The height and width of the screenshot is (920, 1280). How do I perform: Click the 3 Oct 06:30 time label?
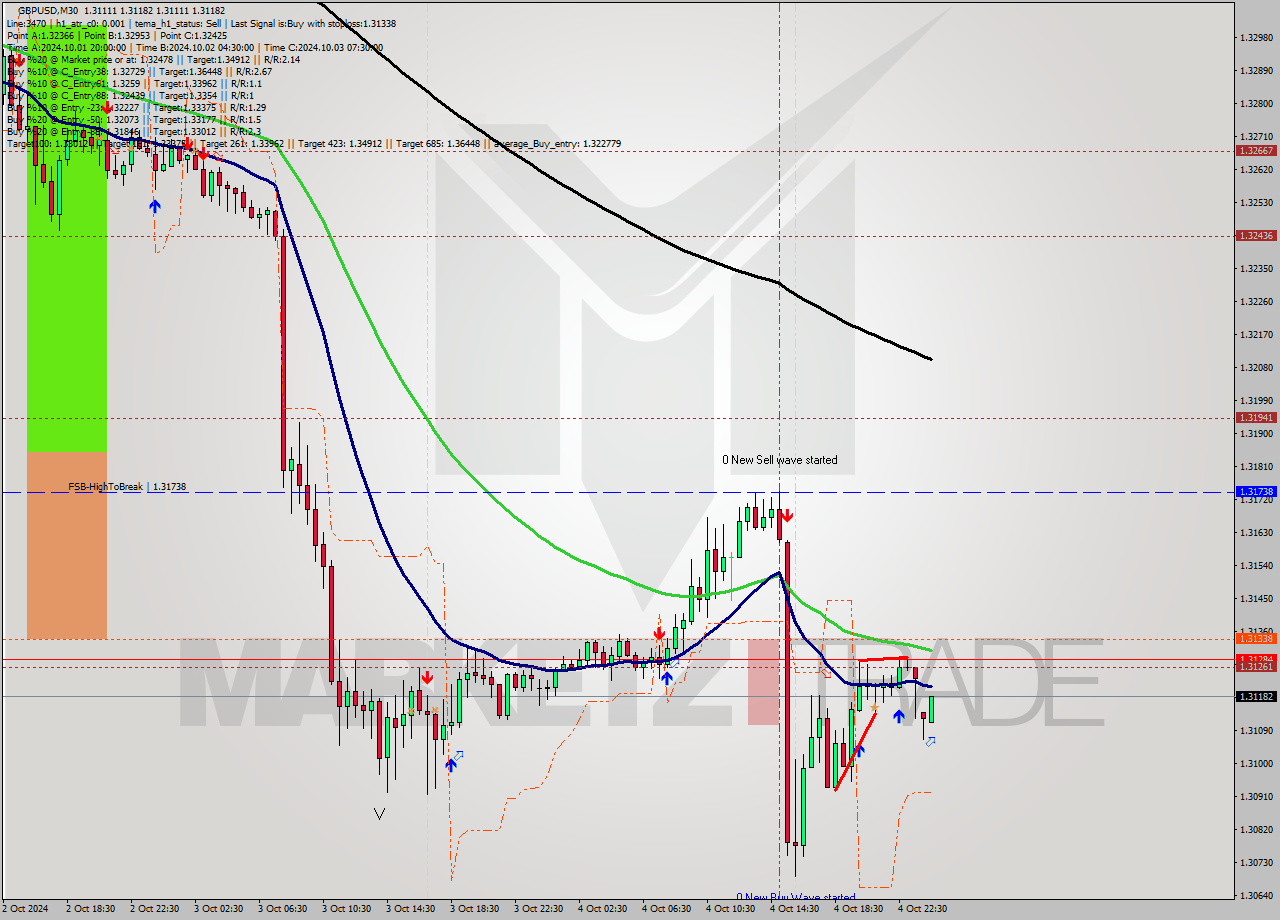click(282, 909)
